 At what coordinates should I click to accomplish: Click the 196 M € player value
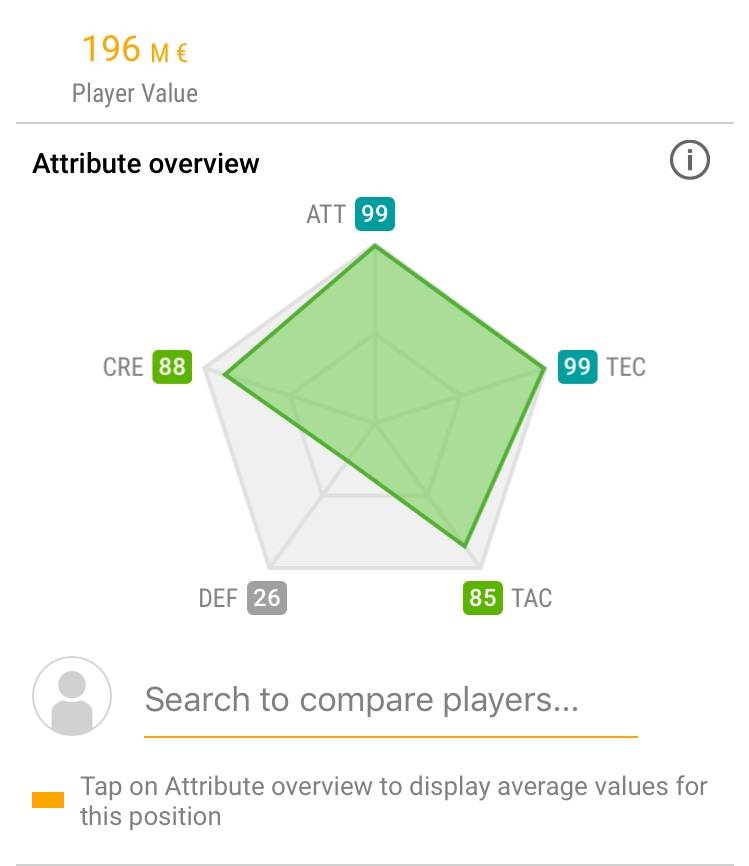tap(135, 49)
